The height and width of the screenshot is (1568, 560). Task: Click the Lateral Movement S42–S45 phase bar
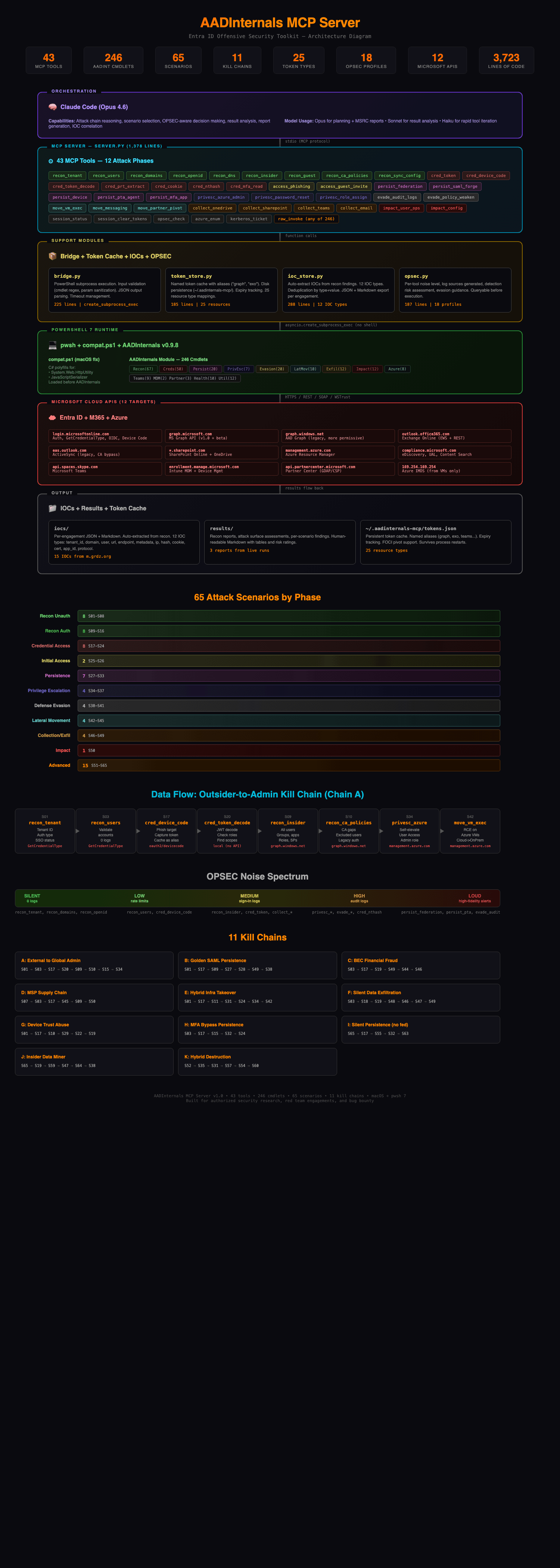point(289,721)
